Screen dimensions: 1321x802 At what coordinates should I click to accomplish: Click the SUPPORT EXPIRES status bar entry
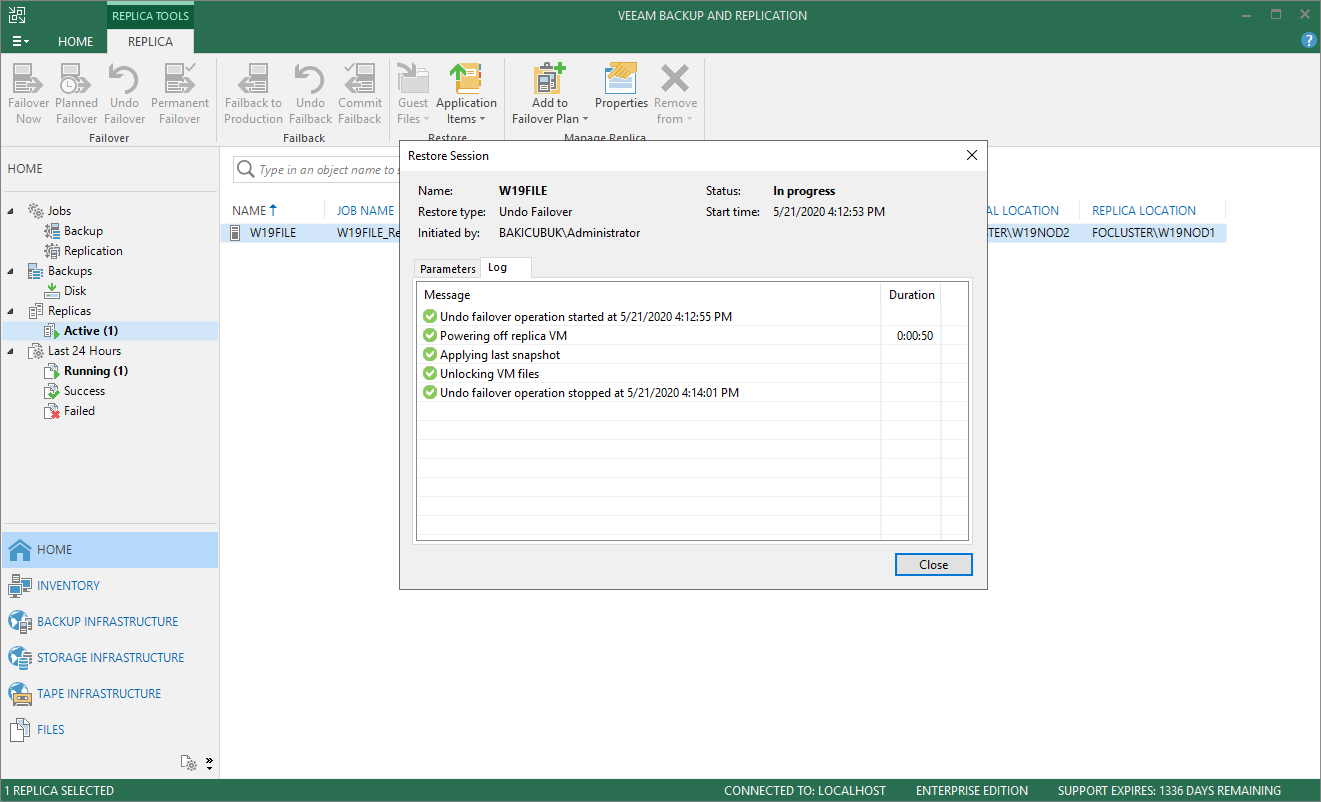pos(1170,791)
